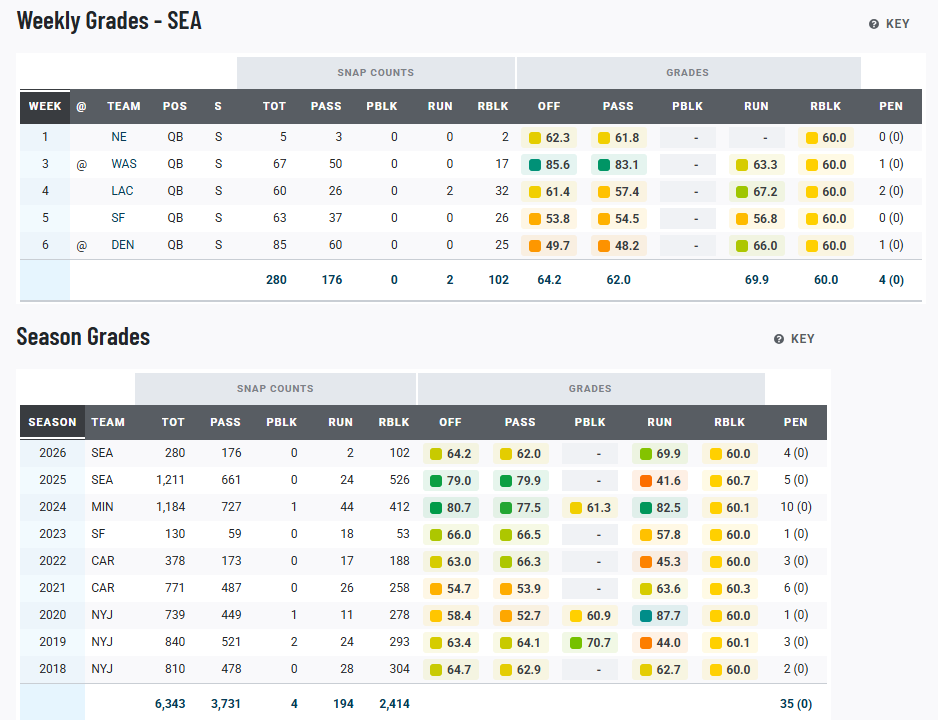938x720 pixels.
Task: Click the 82.5 run grade value
Action: 668,508
